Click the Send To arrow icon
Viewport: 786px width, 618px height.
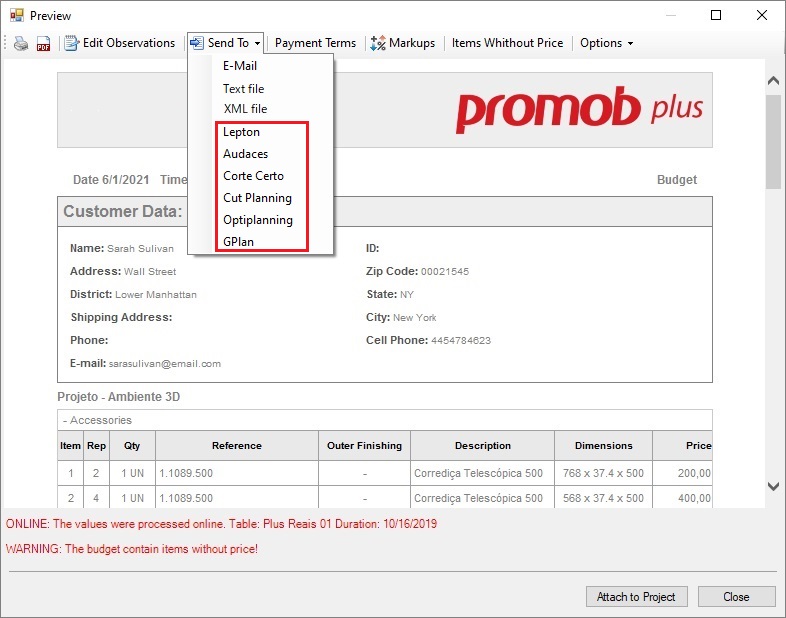click(196, 43)
